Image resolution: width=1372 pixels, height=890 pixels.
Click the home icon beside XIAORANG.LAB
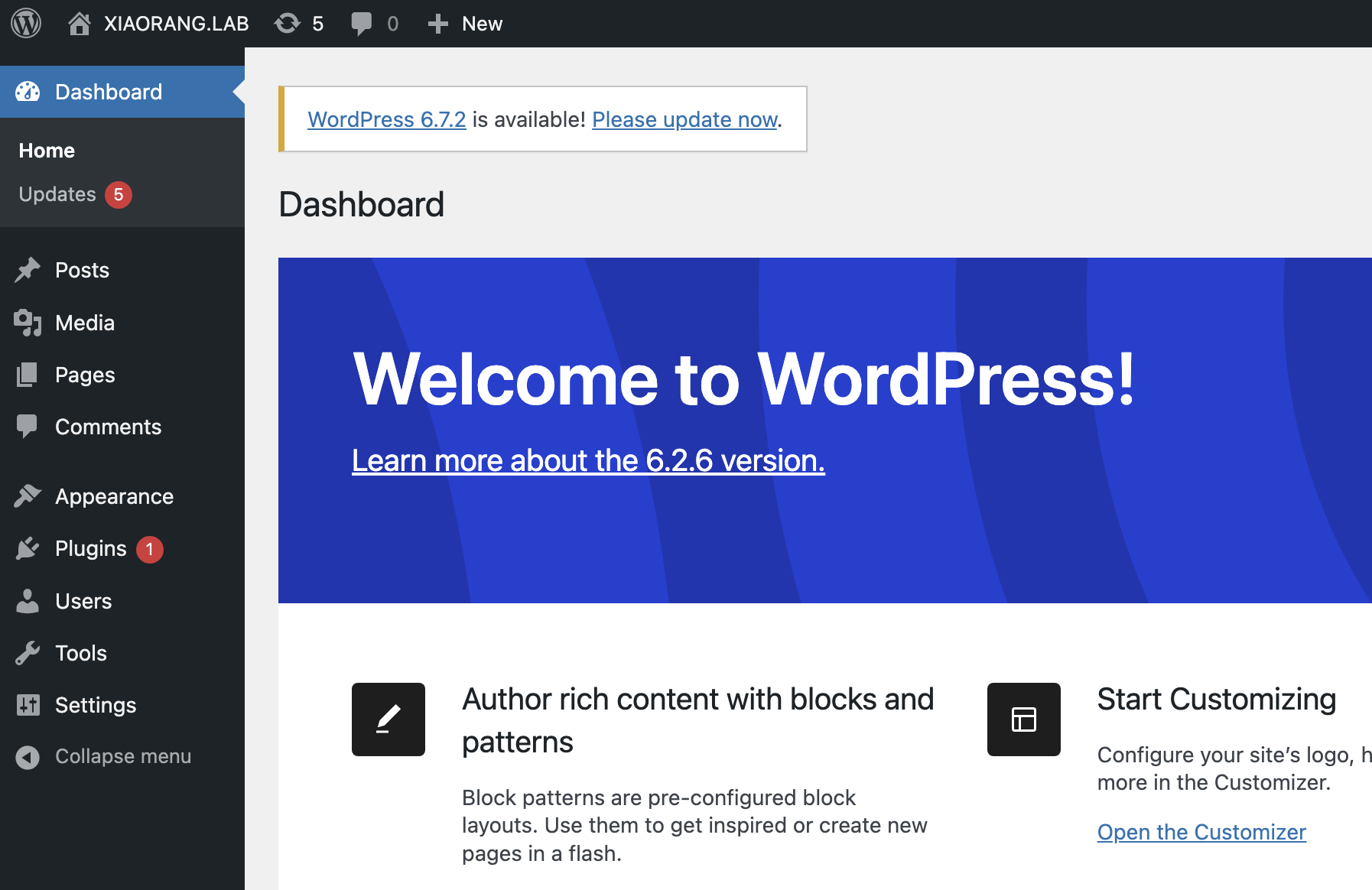click(79, 24)
